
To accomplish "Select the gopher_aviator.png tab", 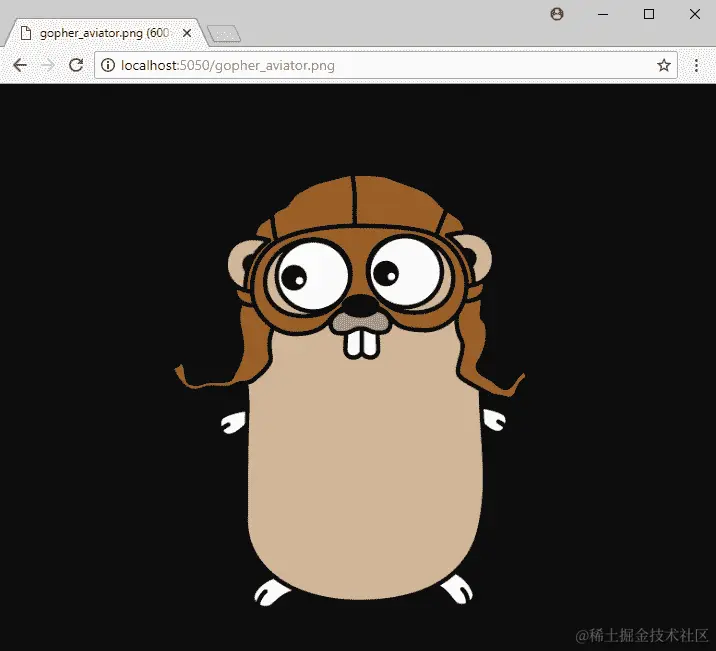I will pos(106,33).
